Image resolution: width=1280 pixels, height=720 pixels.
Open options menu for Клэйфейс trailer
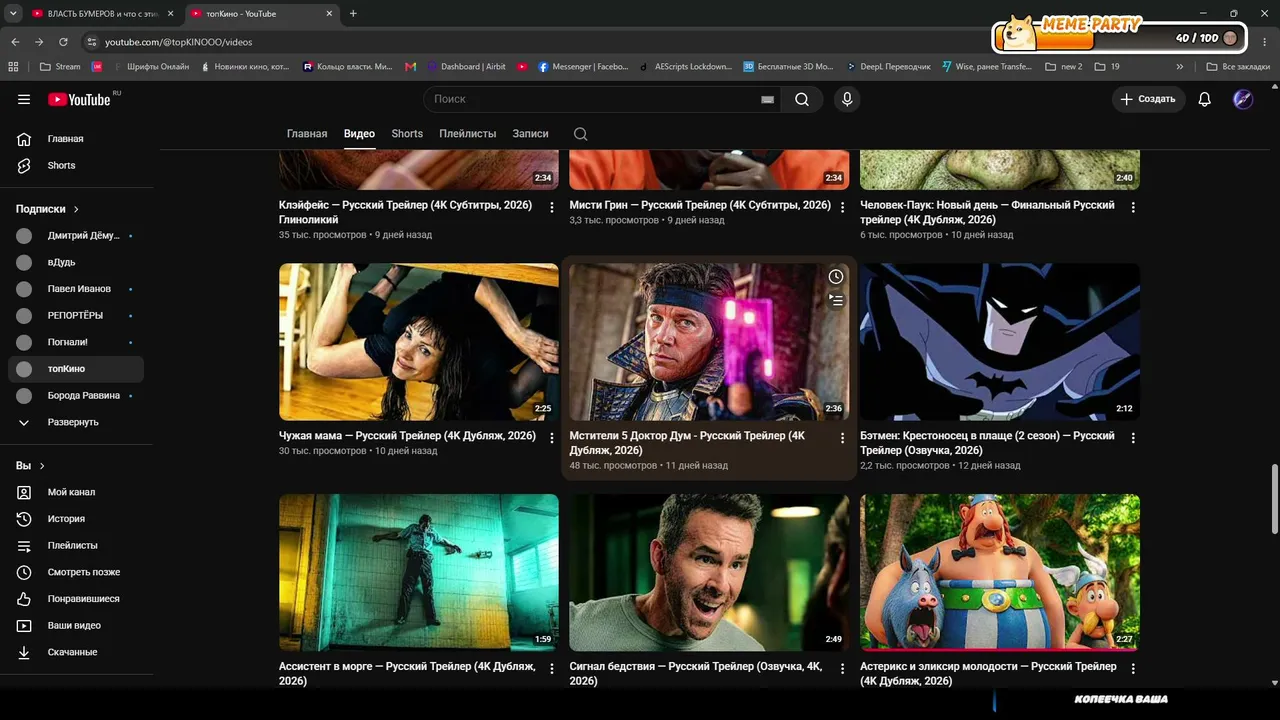tap(552, 207)
